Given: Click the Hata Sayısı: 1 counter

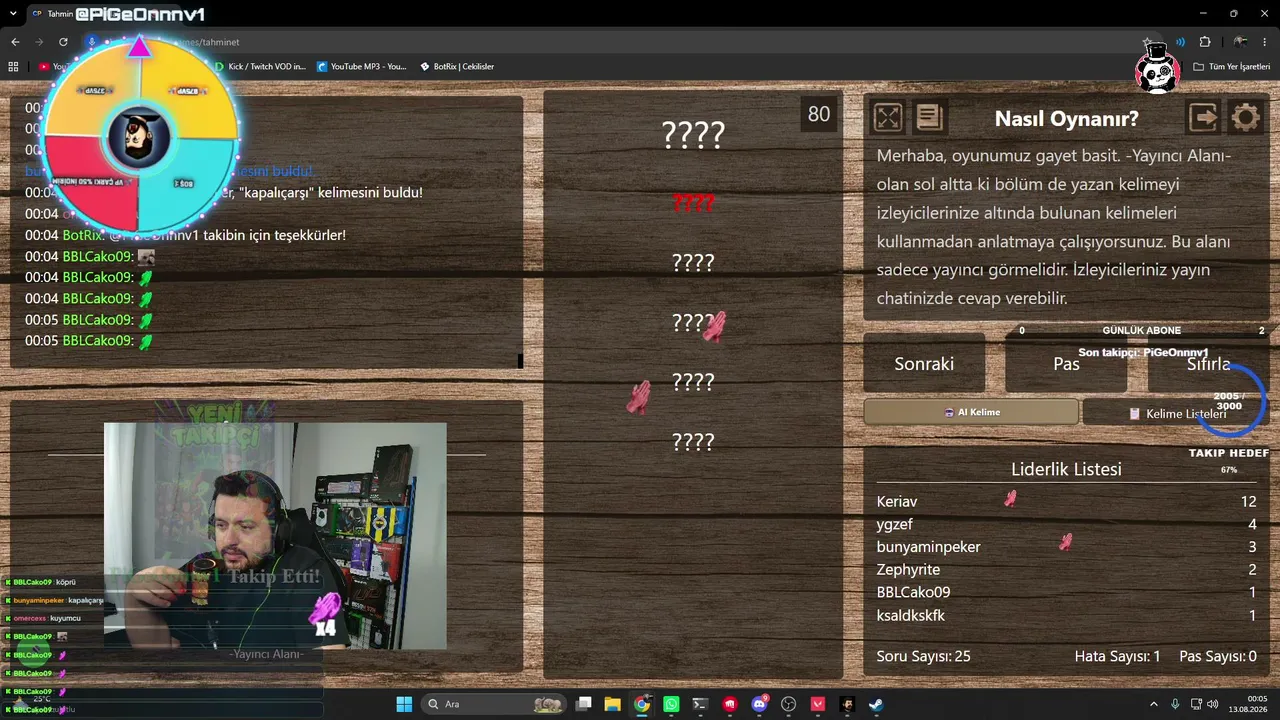Looking at the screenshot, I should pos(1117,656).
